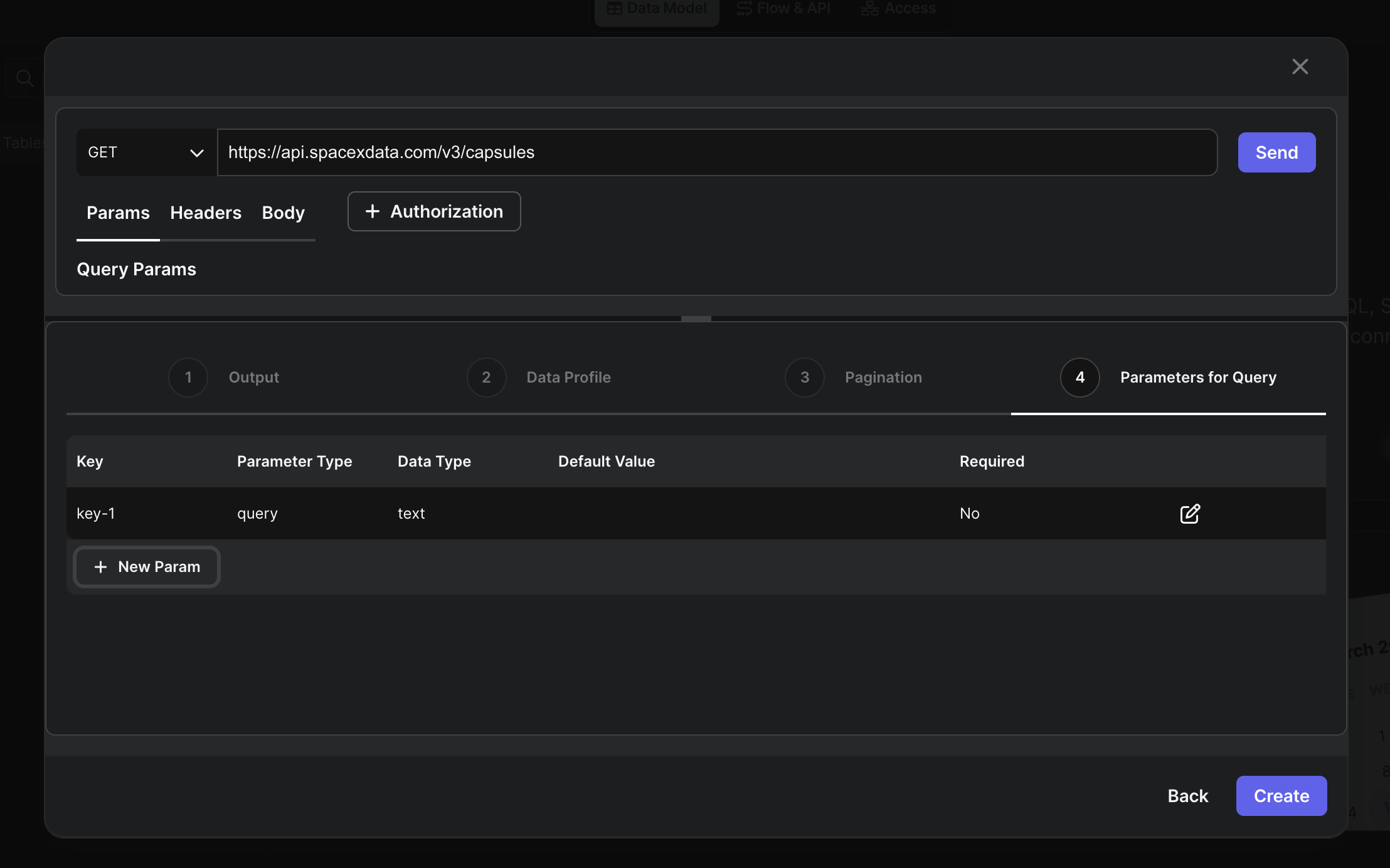Screen dimensions: 1390x868
Task: Go to step 1 Output
Action: [x=224, y=378]
